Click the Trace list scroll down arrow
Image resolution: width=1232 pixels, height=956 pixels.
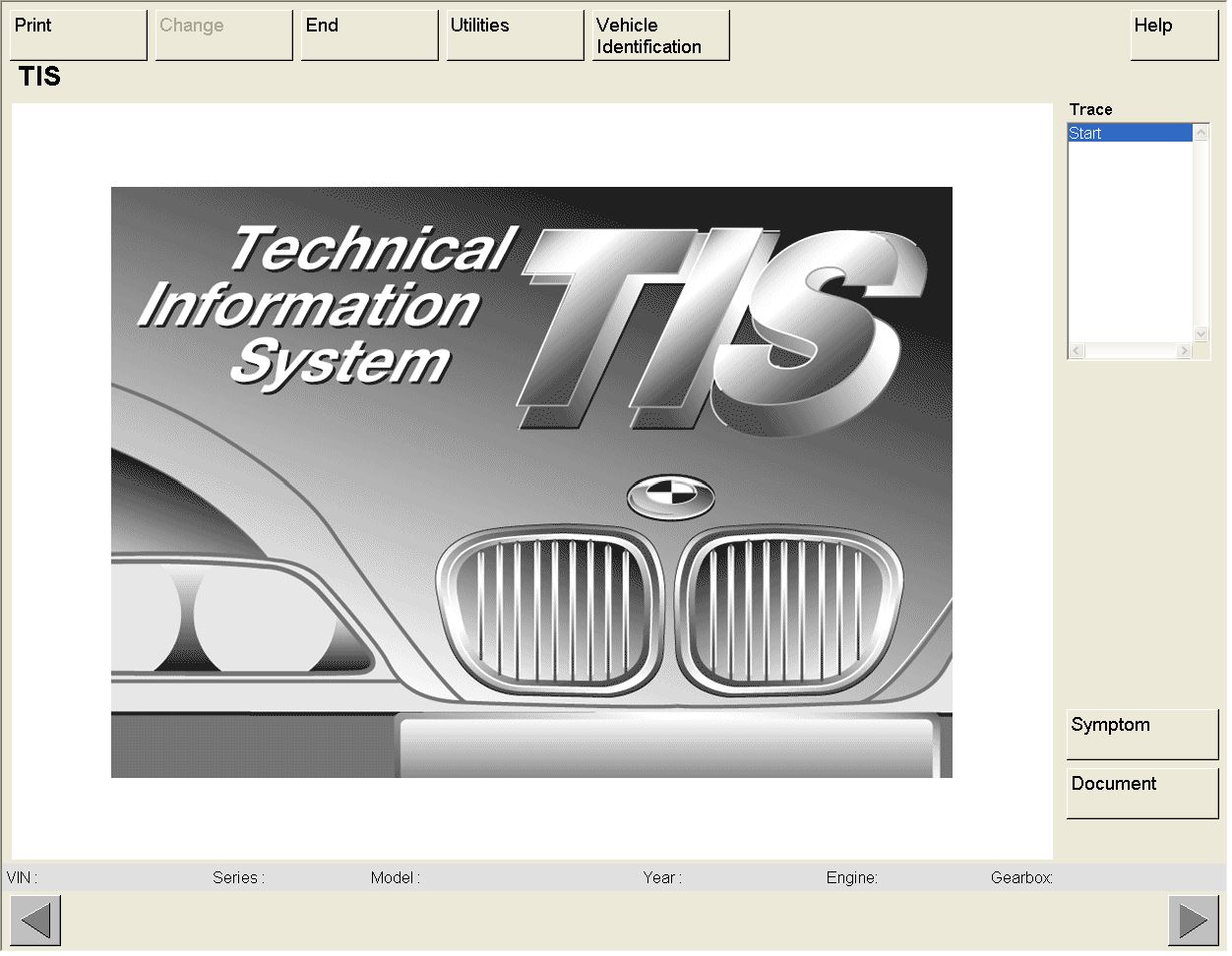click(1201, 333)
